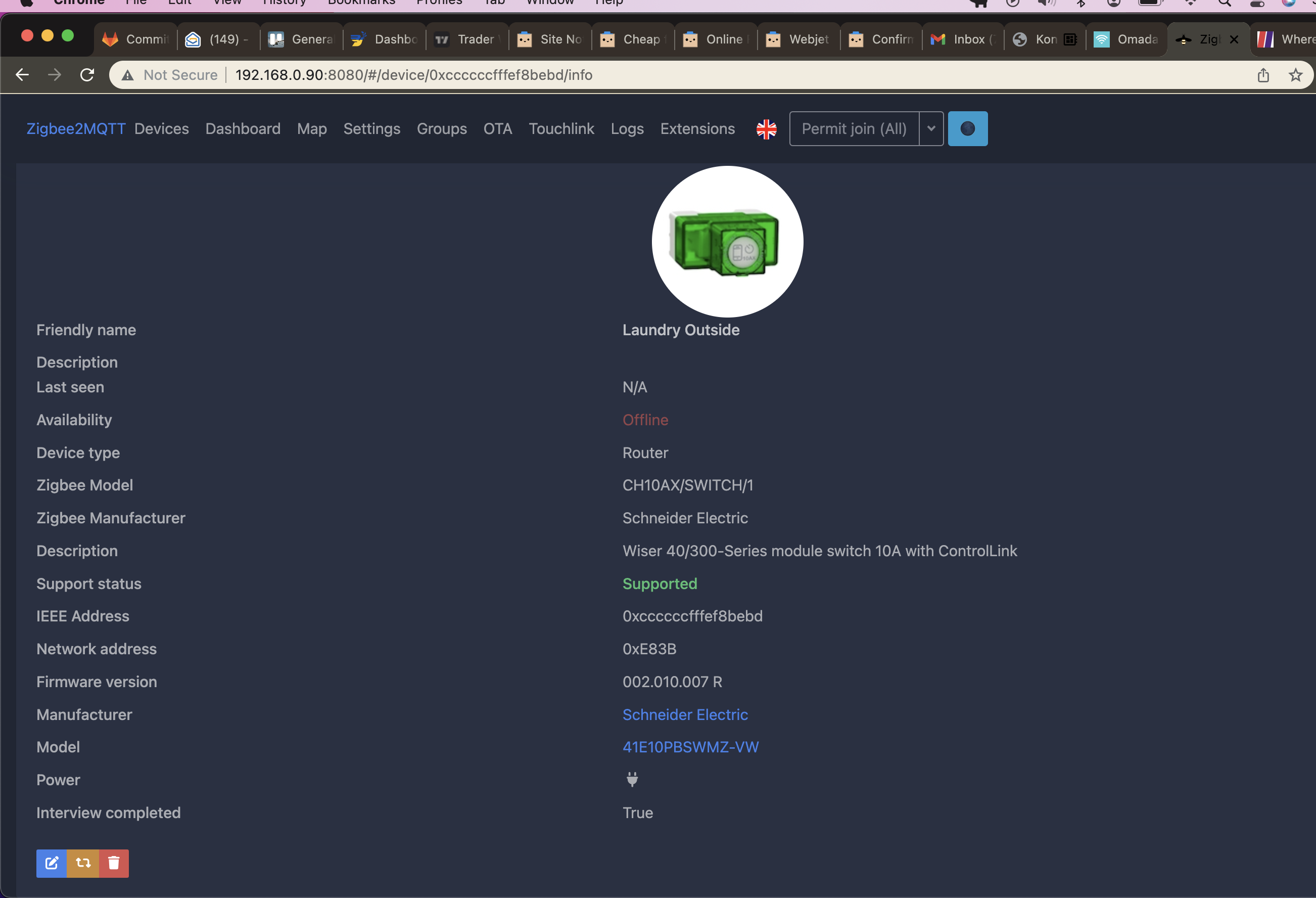Expand the Extensions menu item
This screenshot has height=898, width=1316.
coord(697,128)
